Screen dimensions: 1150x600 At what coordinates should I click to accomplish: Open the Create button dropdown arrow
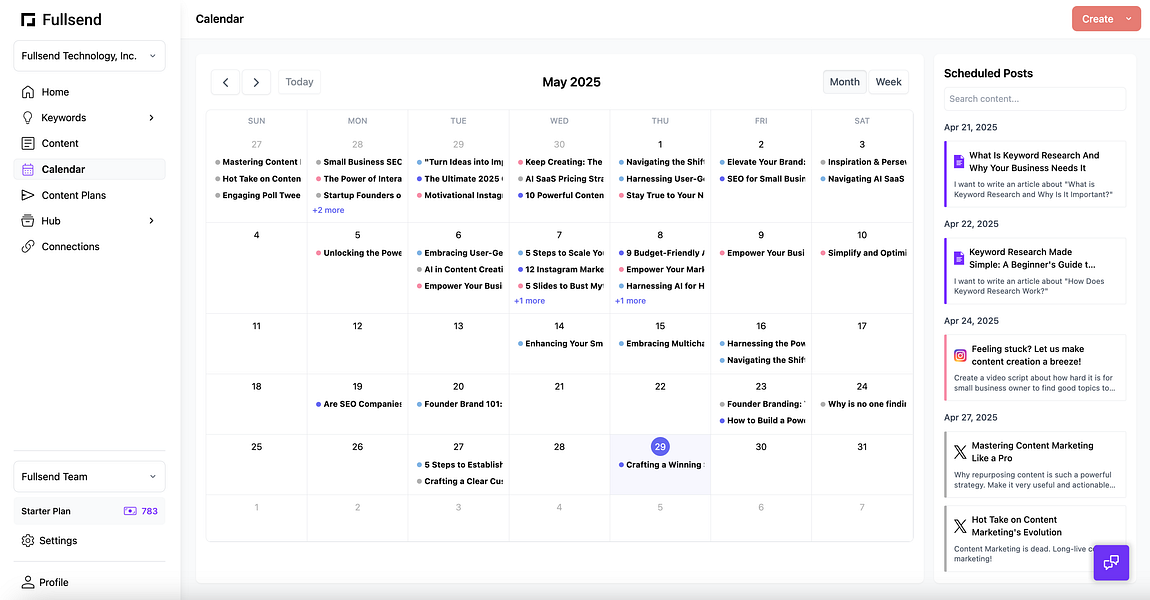point(1128,19)
